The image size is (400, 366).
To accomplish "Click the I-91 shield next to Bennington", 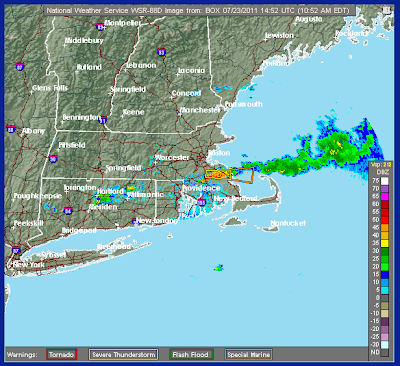I will [x=104, y=120].
